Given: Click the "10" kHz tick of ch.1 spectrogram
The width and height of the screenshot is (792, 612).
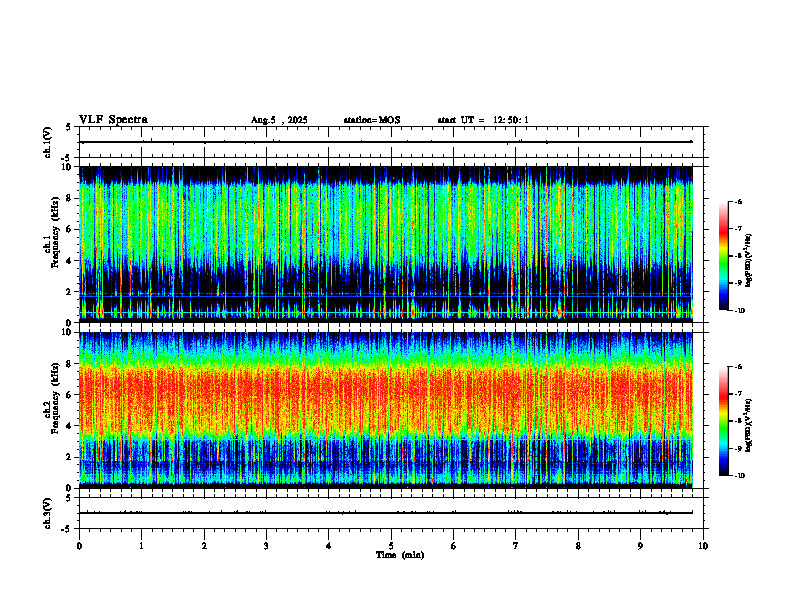Looking at the screenshot, I should pos(66,167).
